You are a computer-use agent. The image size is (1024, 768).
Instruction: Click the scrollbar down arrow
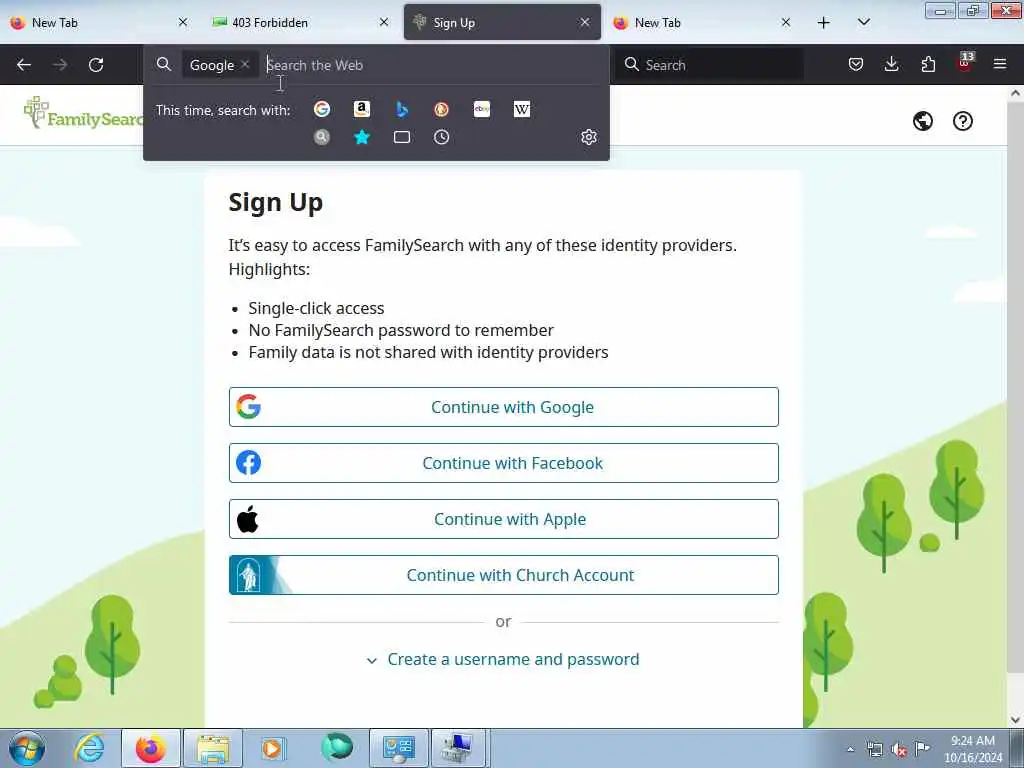tap(1015, 720)
